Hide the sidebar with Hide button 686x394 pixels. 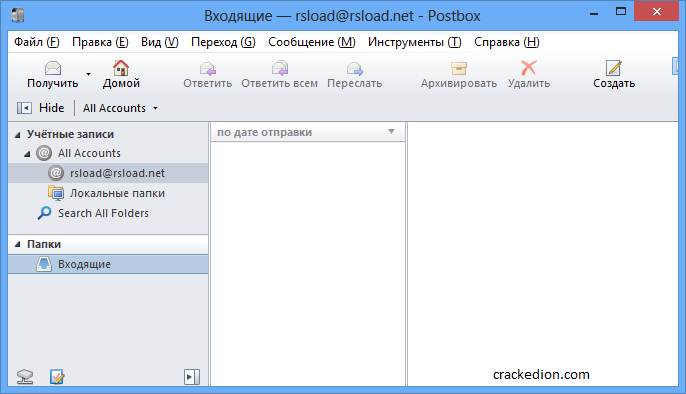coord(41,108)
